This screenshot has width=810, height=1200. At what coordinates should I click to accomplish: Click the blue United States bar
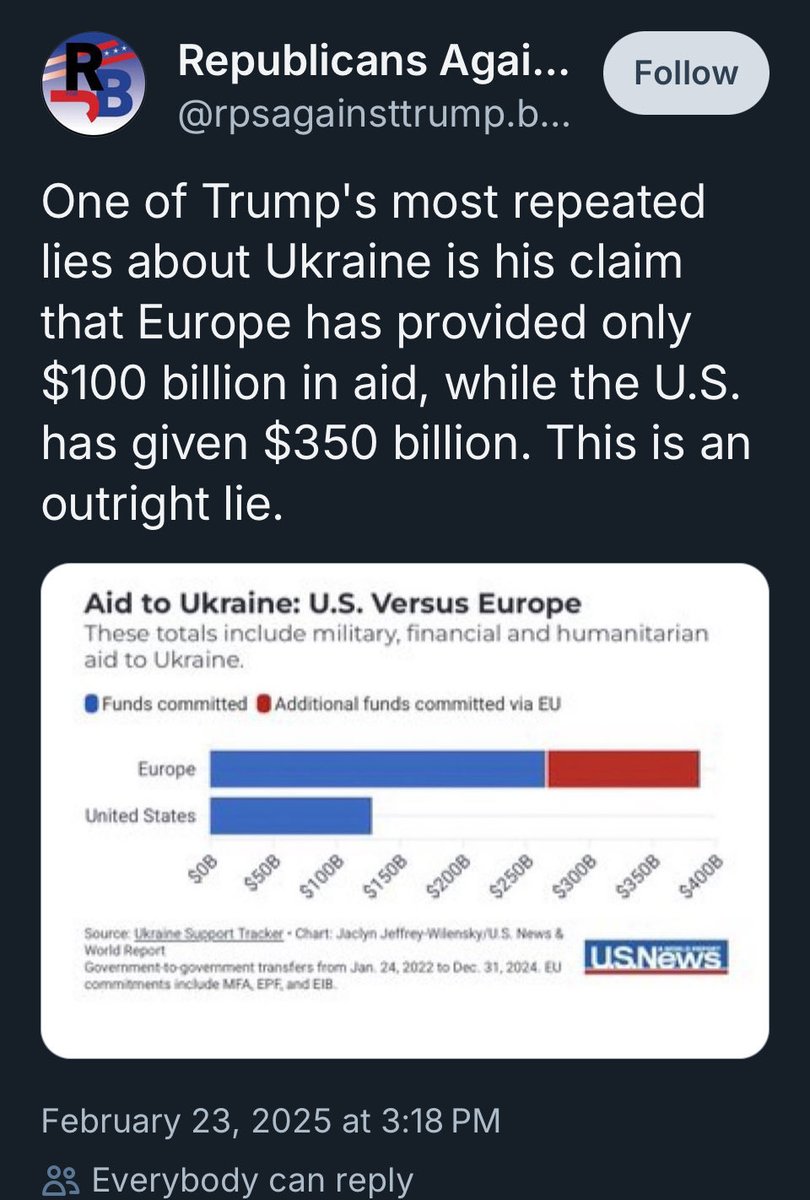[291, 816]
